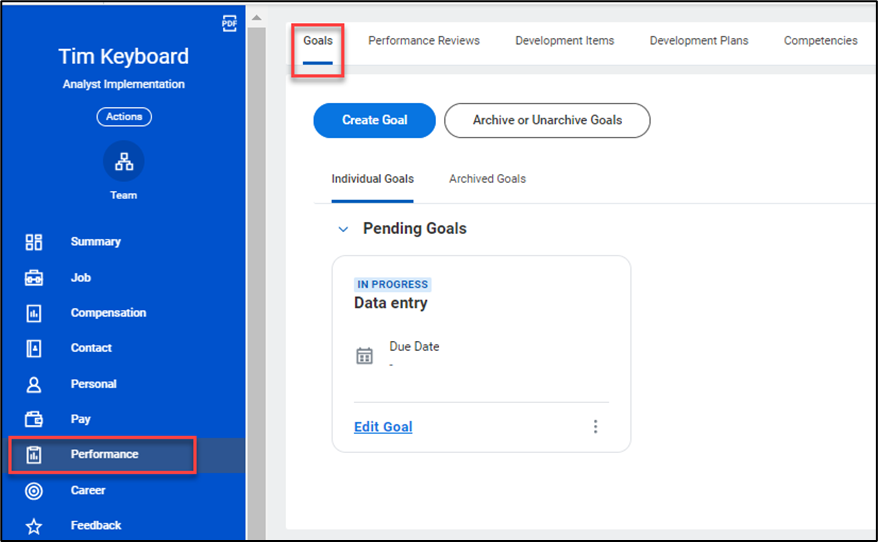Open the Actions menu under Tim Keyboard
Viewport: 878px width, 542px height.
click(124, 117)
